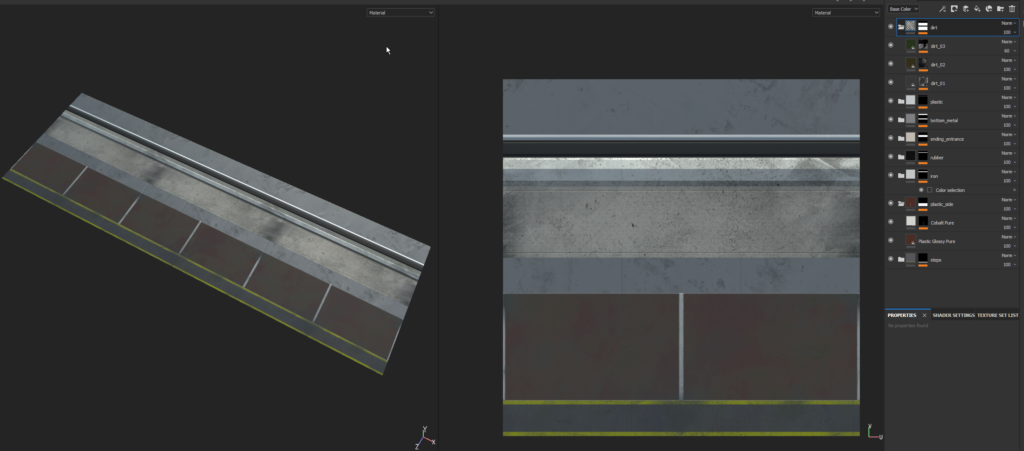Switch to the Properties tab
The height and width of the screenshot is (451, 1024).
[902, 315]
